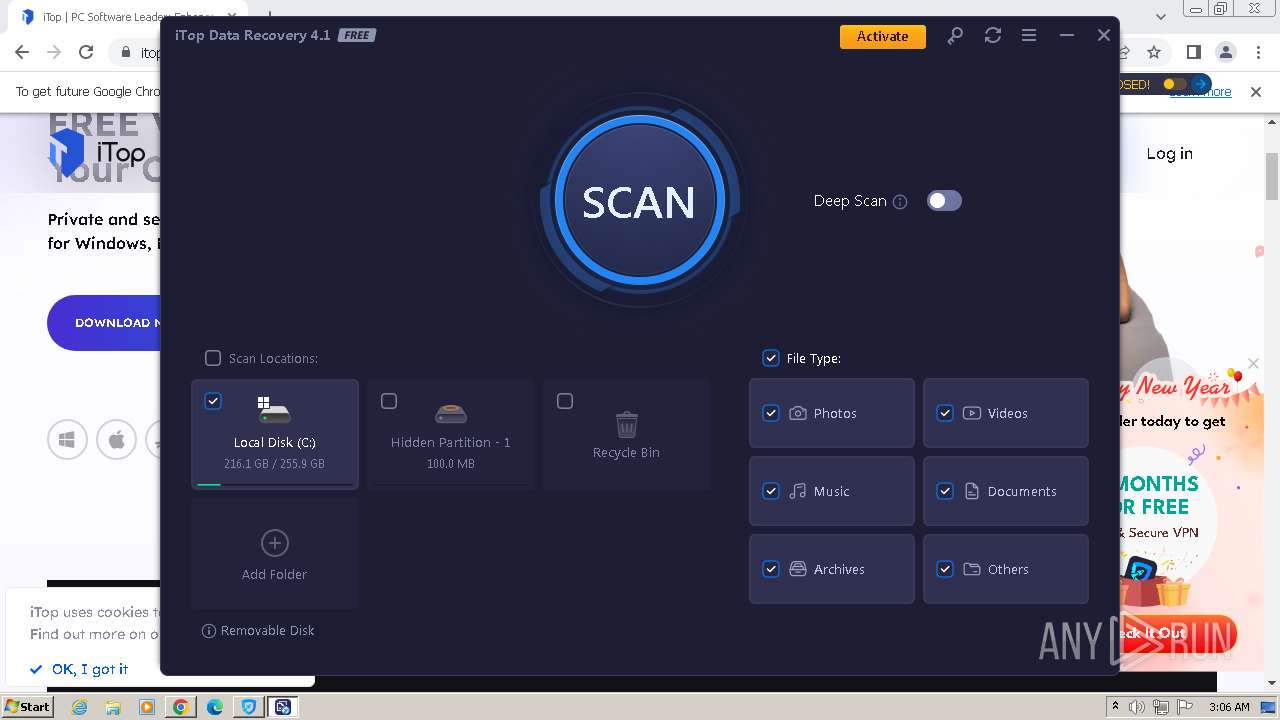The height and width of the screenshot is (720, 1280).
Task: Click the Recycle Bin trash icon
Action: 627,425
